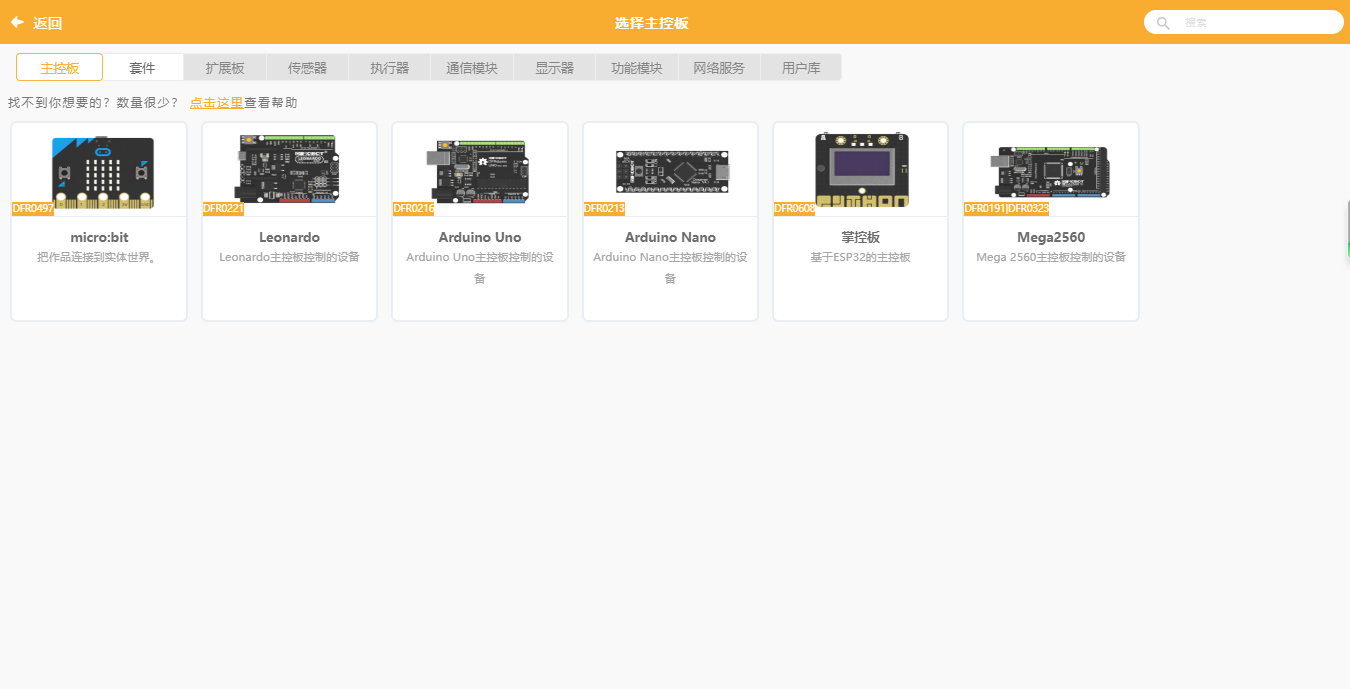Click the back arrow icon
This screenshot has height=689, width=1350.
(17, 22)
